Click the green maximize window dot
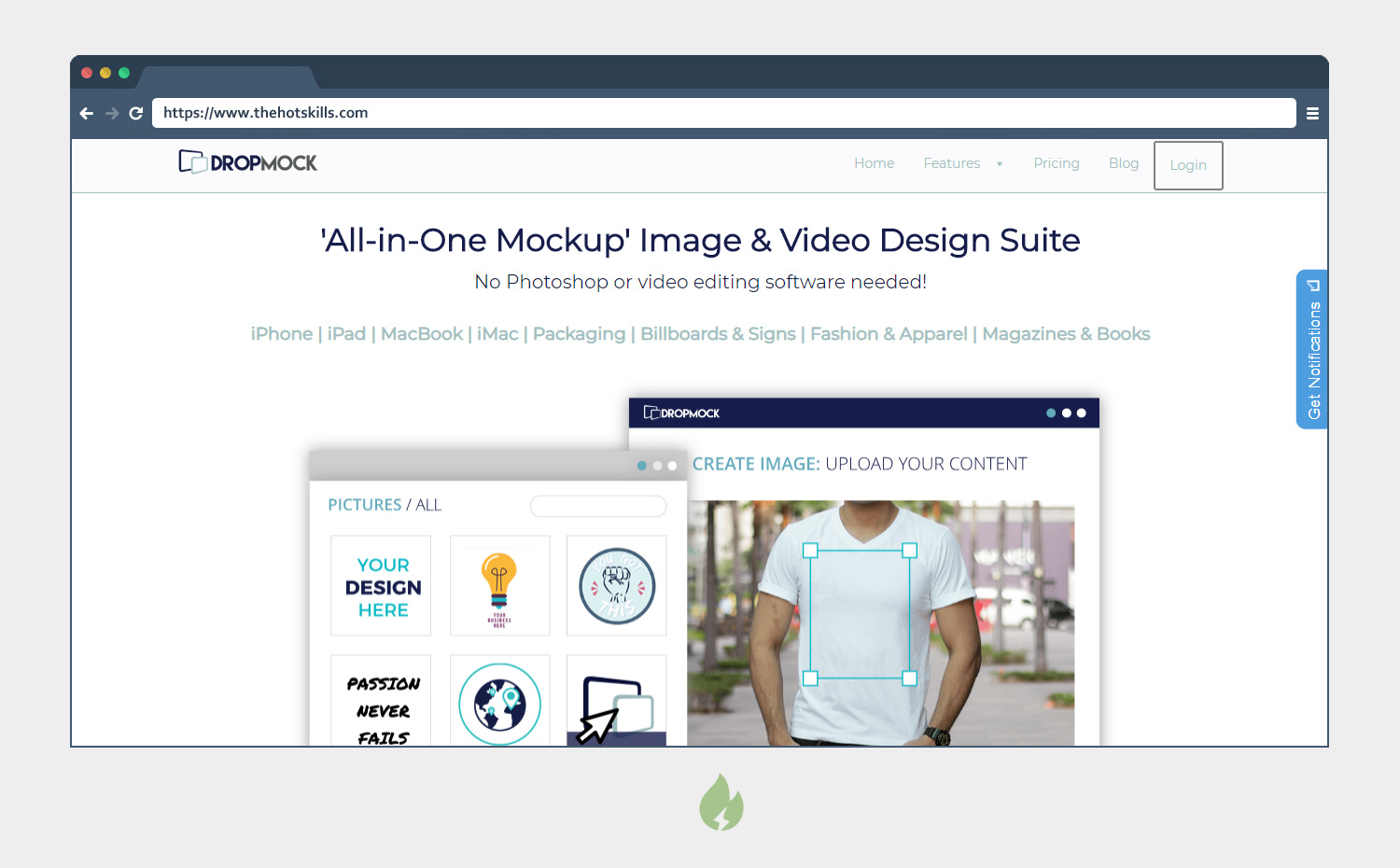 pos(124,73)
